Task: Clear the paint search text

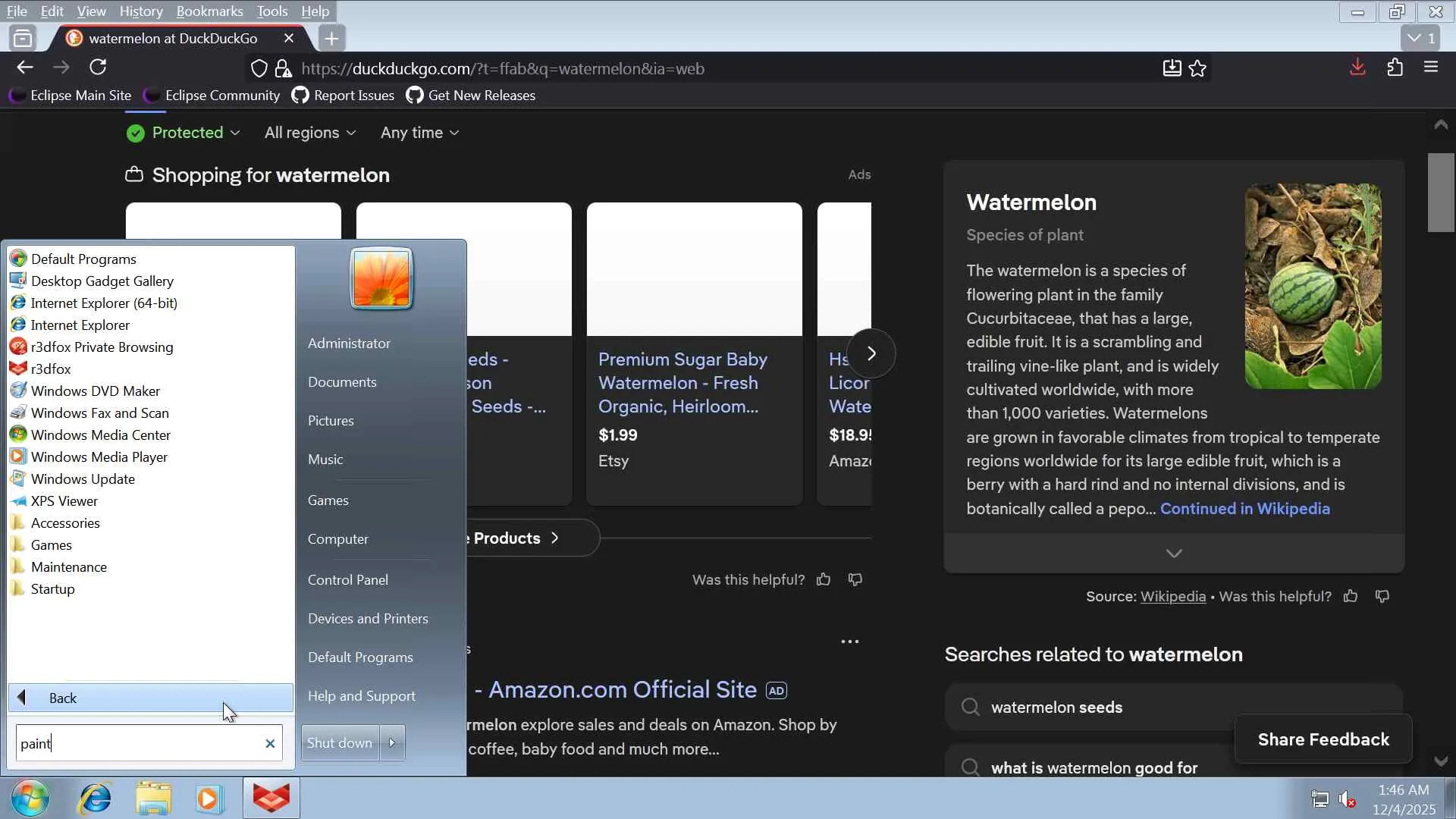Action: 270,743
